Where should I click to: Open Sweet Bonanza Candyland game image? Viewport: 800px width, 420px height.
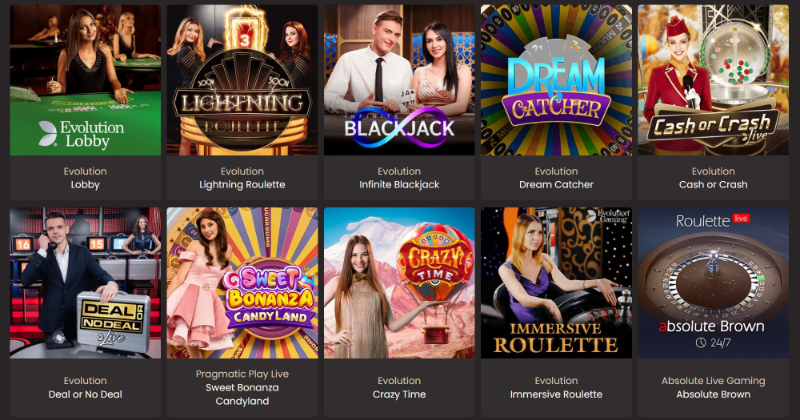pos(242,283)
